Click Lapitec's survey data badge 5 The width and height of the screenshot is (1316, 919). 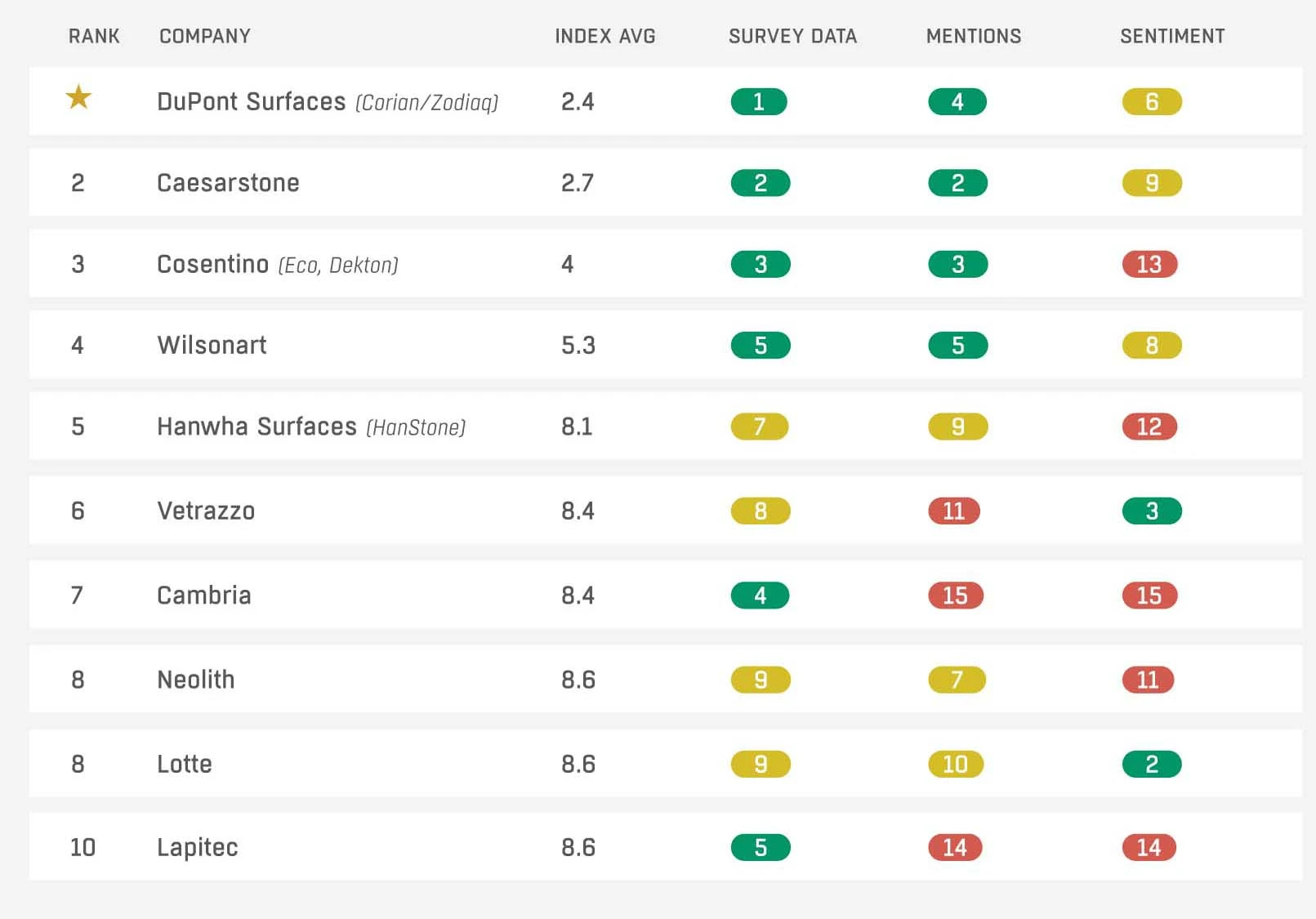point(761,847)
